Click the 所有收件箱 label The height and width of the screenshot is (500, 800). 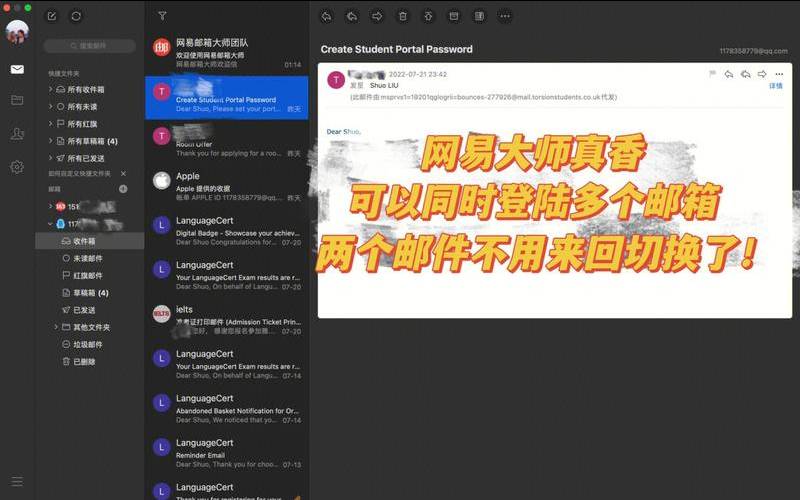click(x=86, y=89)
